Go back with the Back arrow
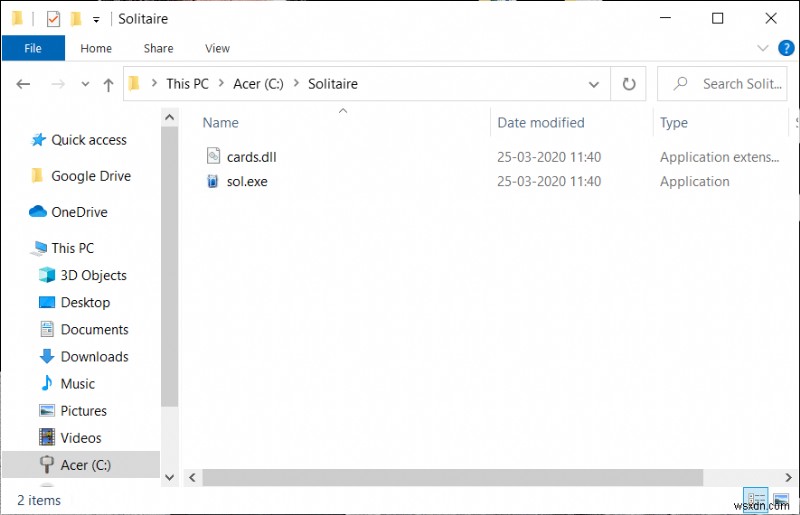This screenshot has height=515, width=800. (x=23, y=84)
